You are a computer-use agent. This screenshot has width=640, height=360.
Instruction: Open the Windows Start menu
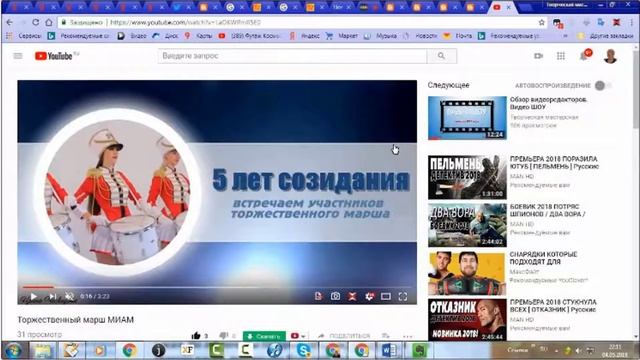pos(13,351)
